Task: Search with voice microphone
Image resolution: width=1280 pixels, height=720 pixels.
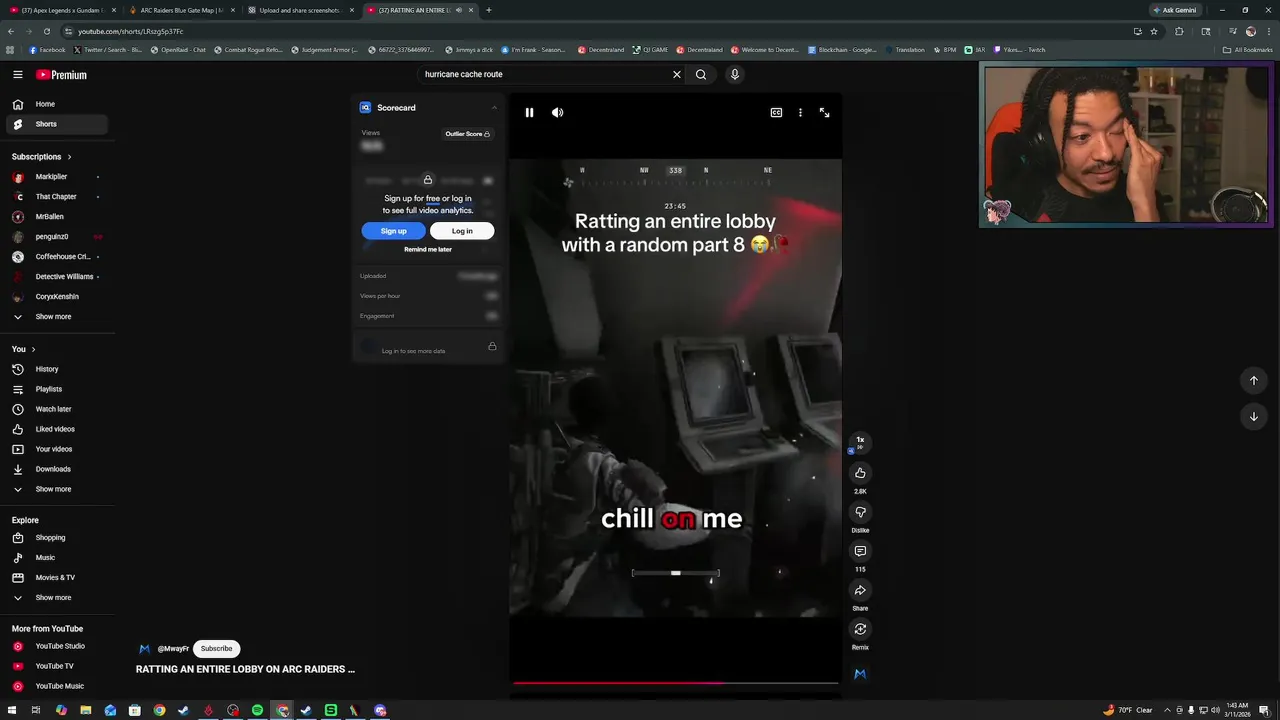Action: [734, 74]
